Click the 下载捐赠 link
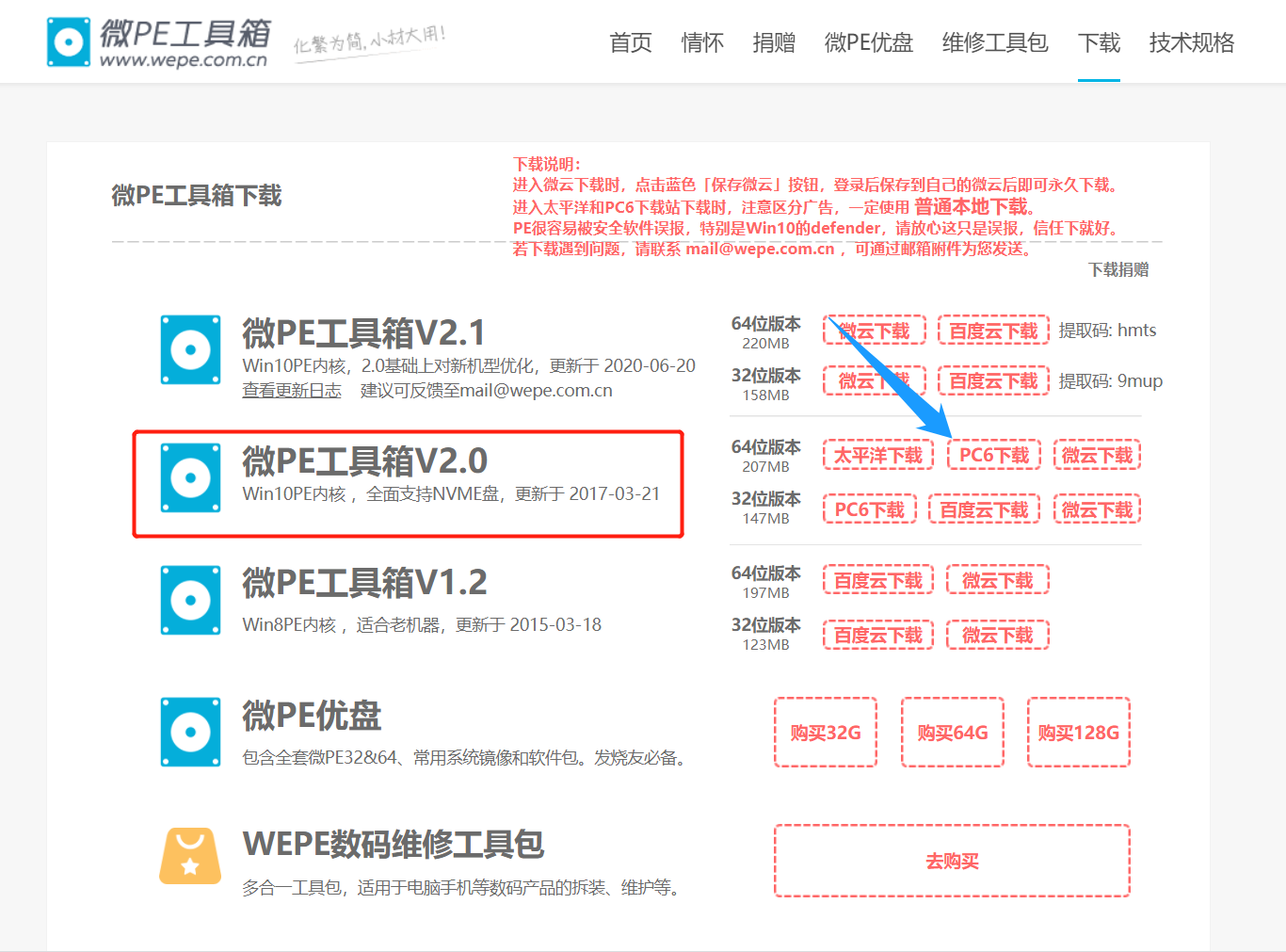 [x=1119, y=269]
